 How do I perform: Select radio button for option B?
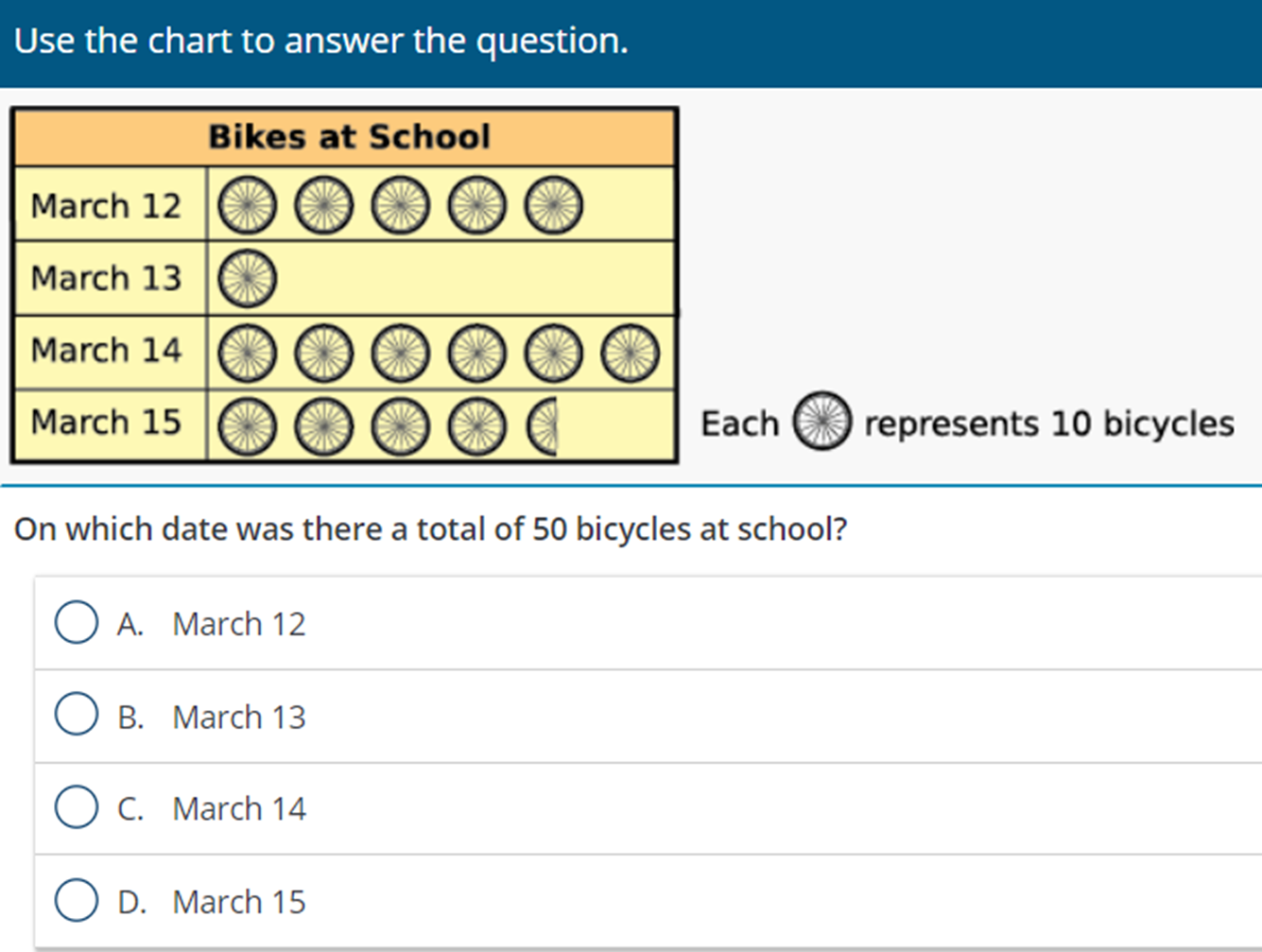[77, 716]
